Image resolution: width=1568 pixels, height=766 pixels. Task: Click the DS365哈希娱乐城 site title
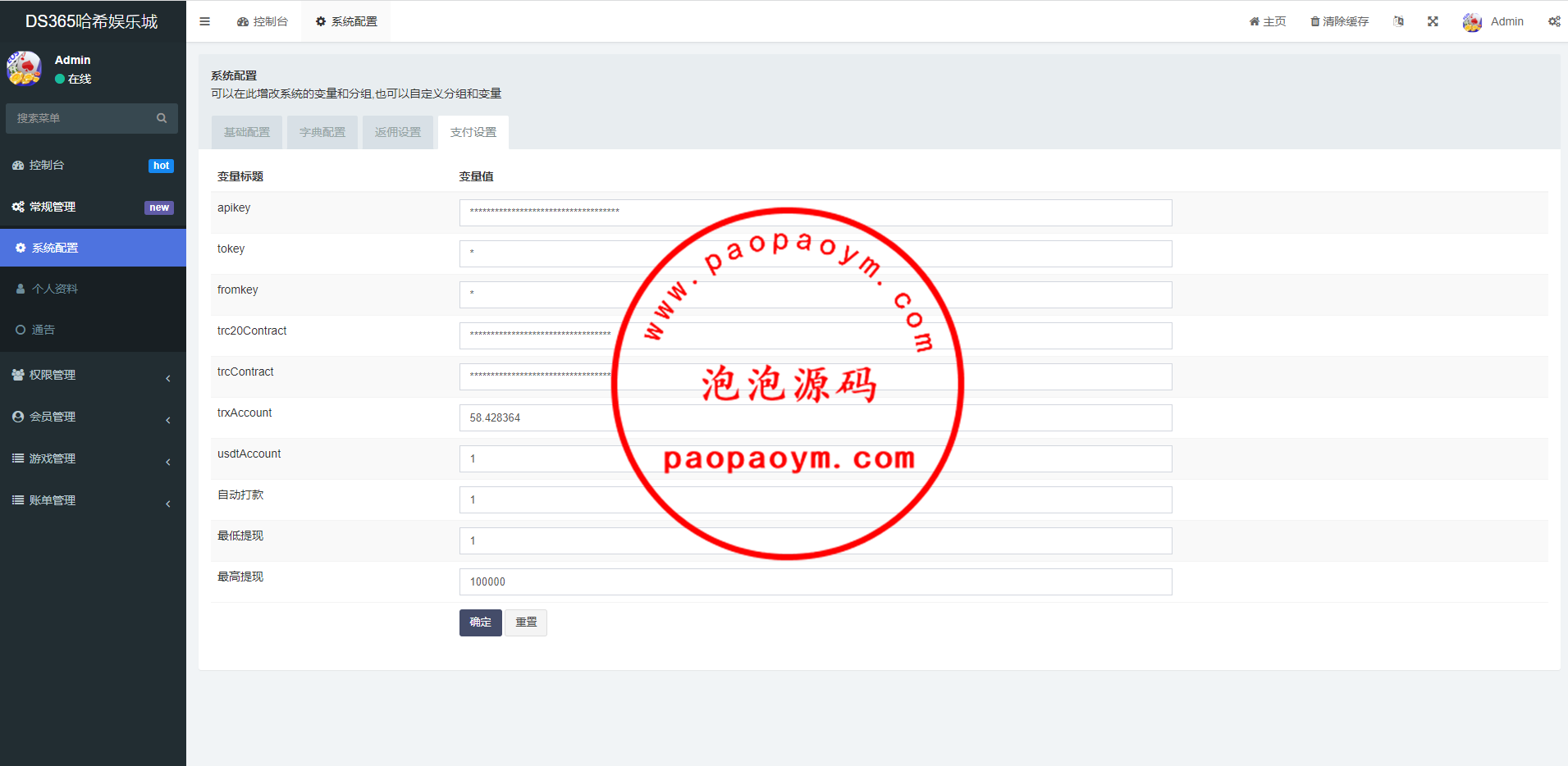(x=92, y=21)
